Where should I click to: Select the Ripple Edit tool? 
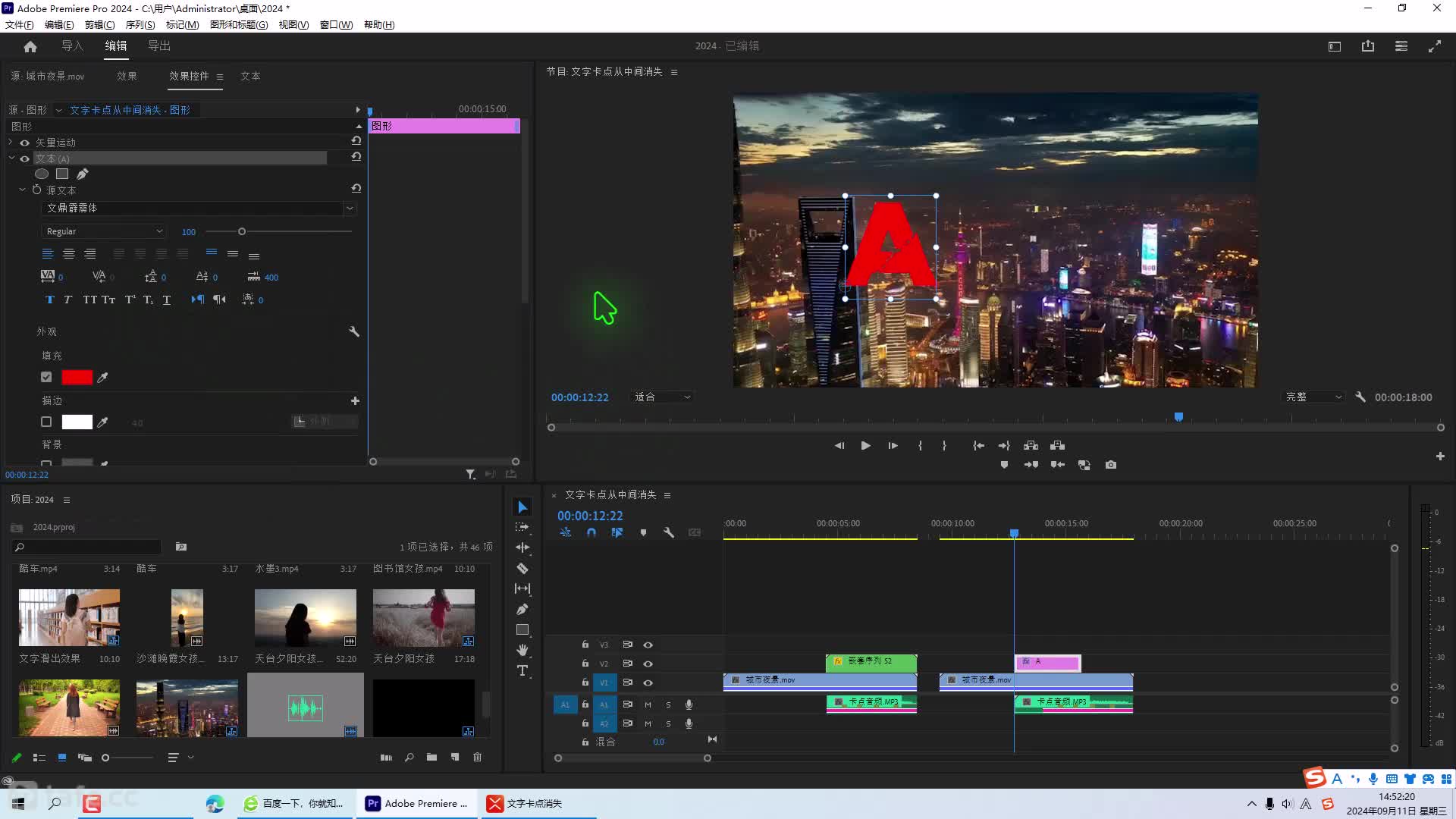[x=522, y=548]
